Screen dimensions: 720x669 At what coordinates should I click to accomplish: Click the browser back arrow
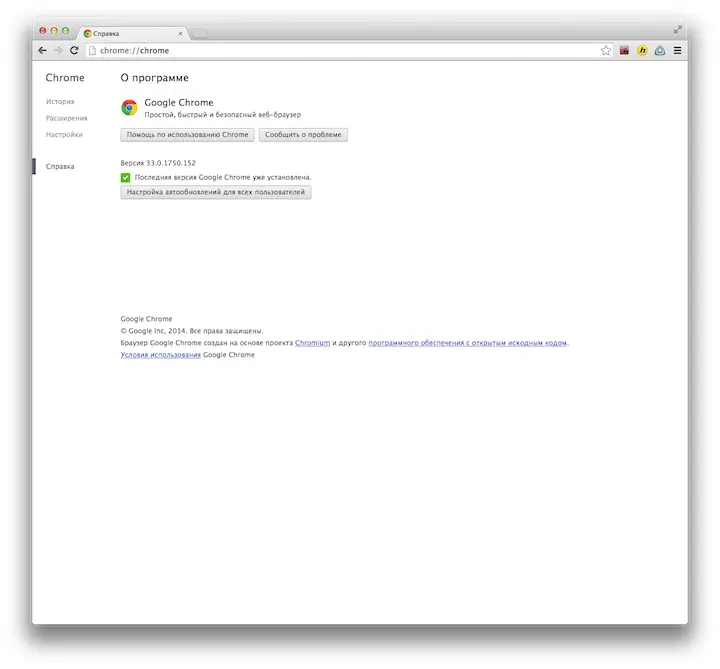pyautogui.click(x=42, y=50)
